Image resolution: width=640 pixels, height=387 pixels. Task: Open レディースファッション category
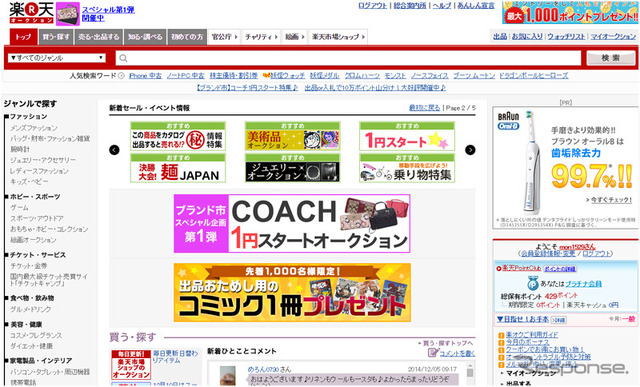click(x=39, y=171)
